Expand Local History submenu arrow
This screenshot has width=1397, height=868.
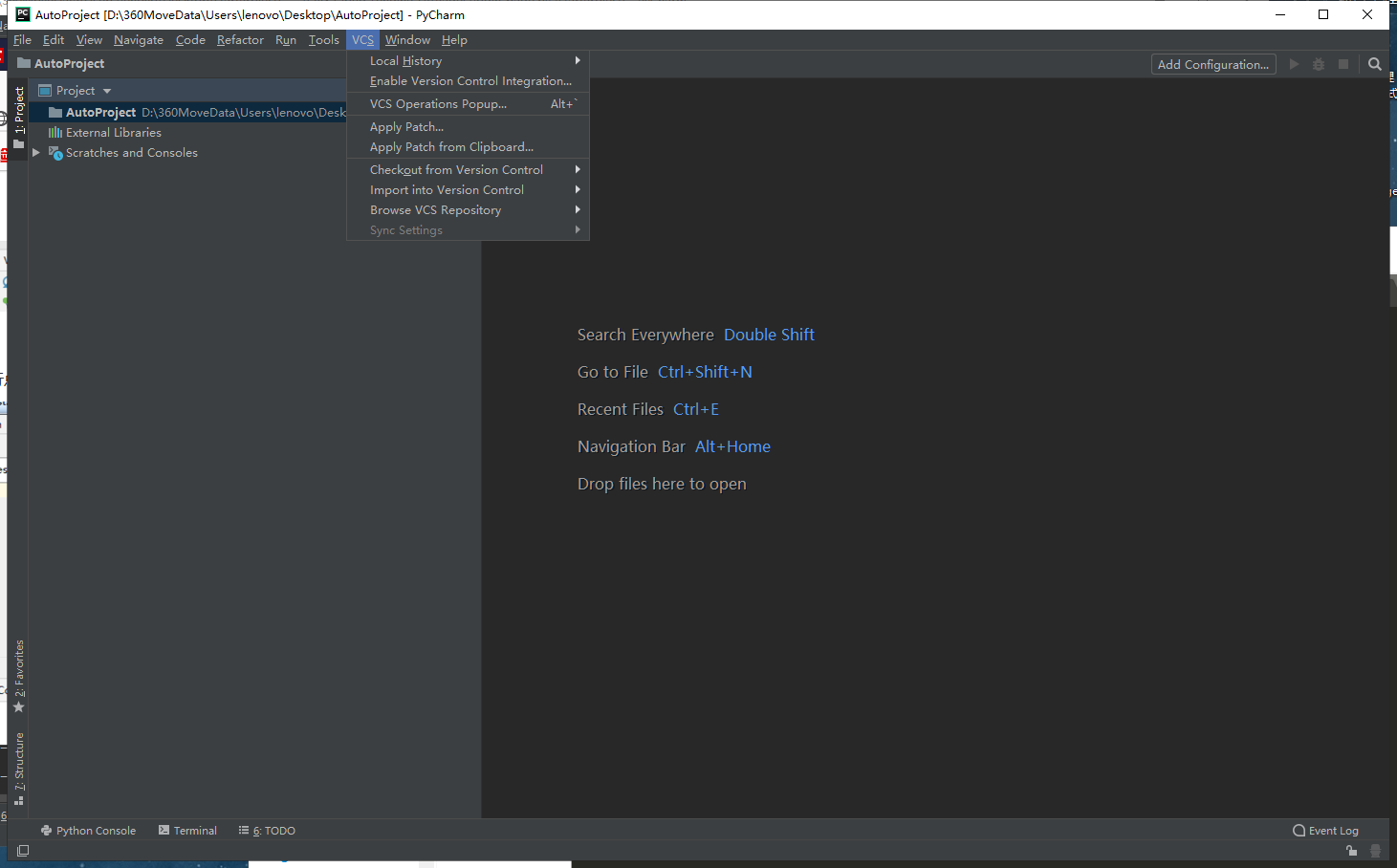pos(578,60)
